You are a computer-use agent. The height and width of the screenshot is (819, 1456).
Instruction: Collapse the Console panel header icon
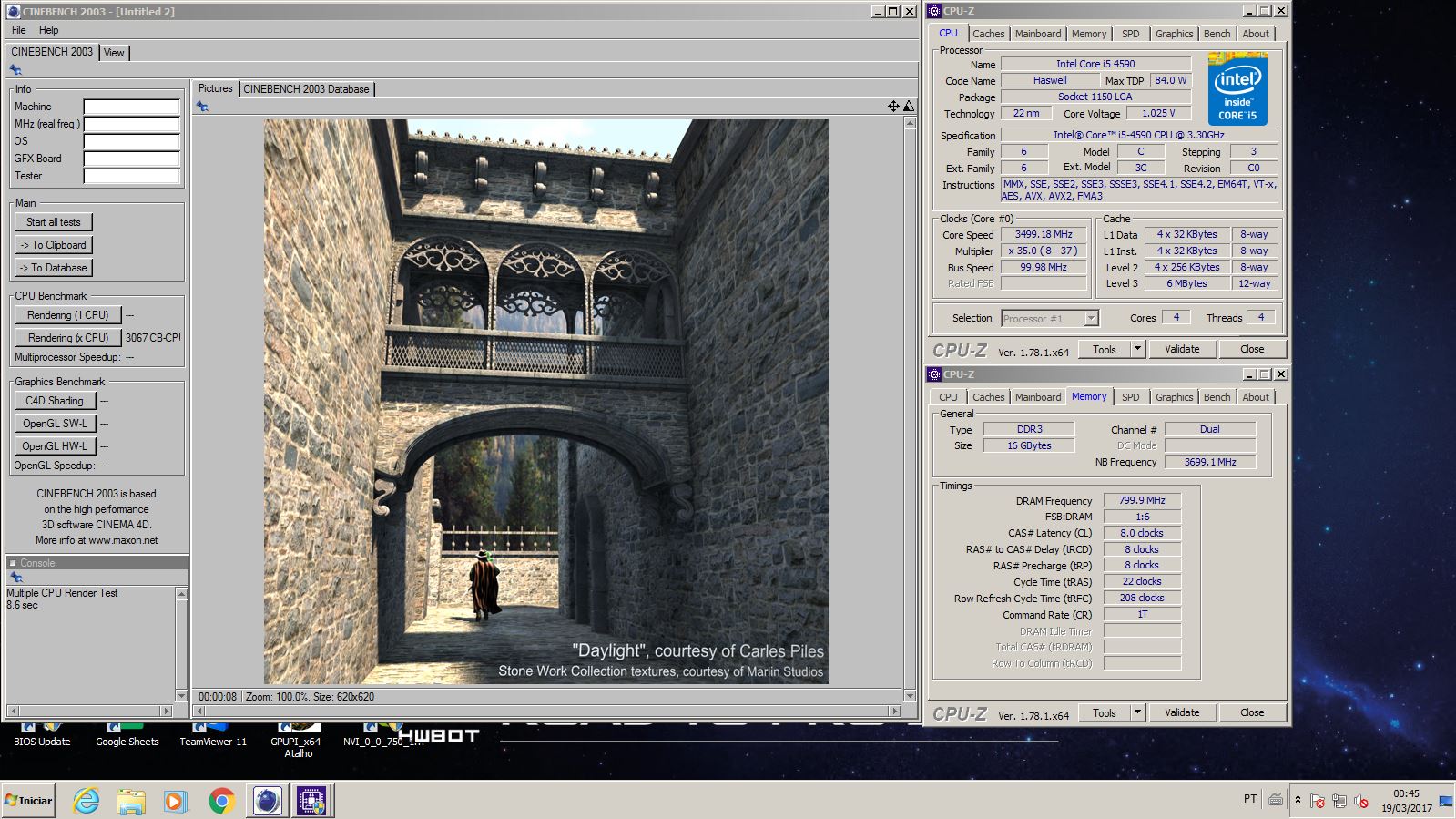tap(13, 563)
